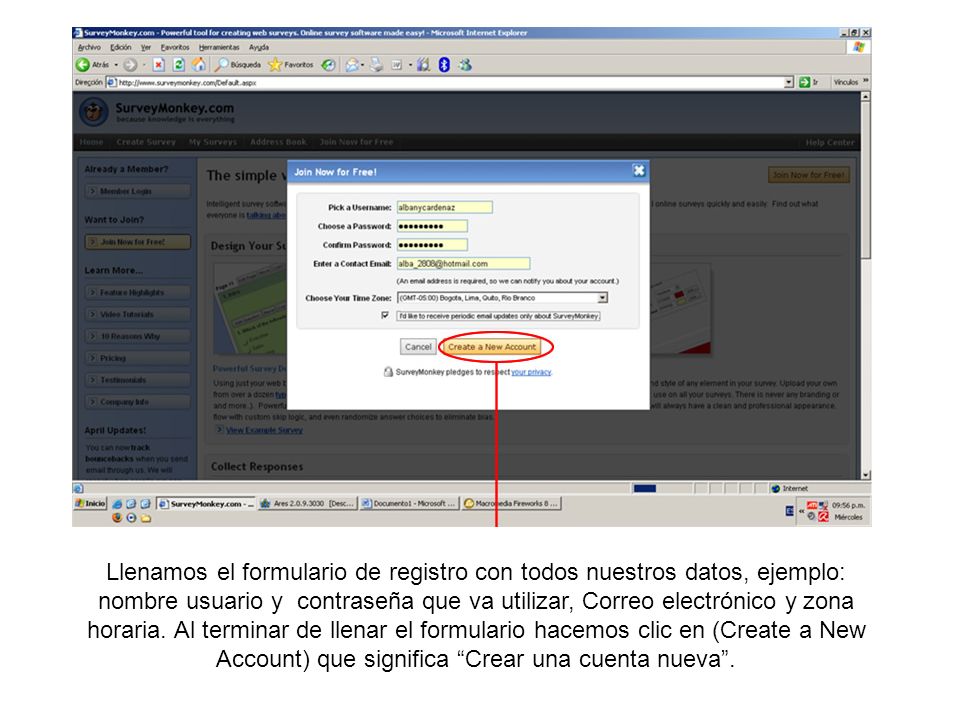This screenshot has height=720, width=960.
Task: Click the Pick a Username field
Action: (x=444, y=208)
